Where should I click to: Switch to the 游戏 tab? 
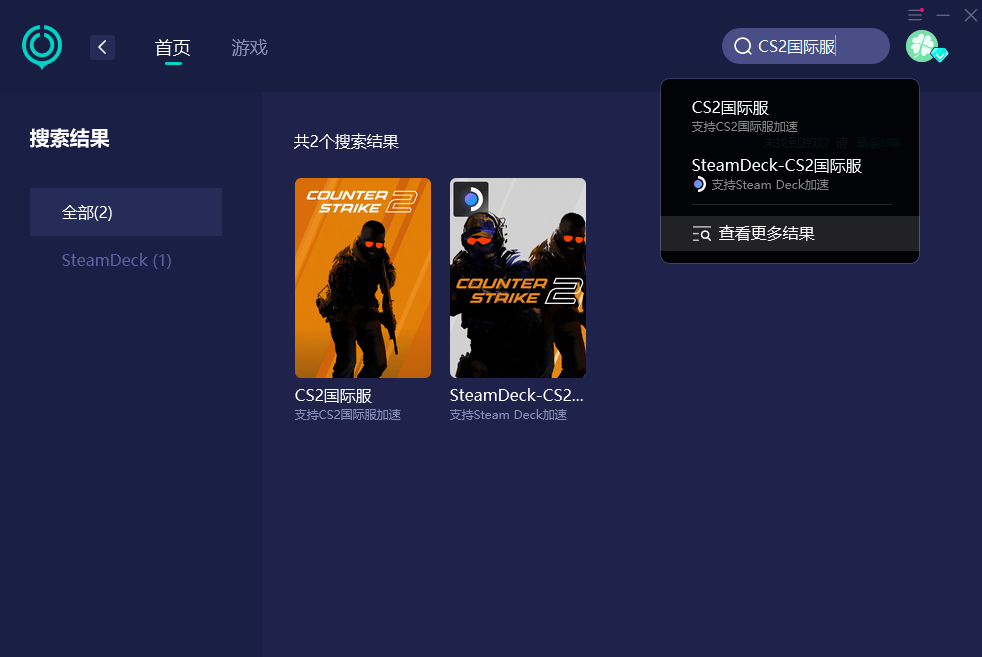[249, 47]
